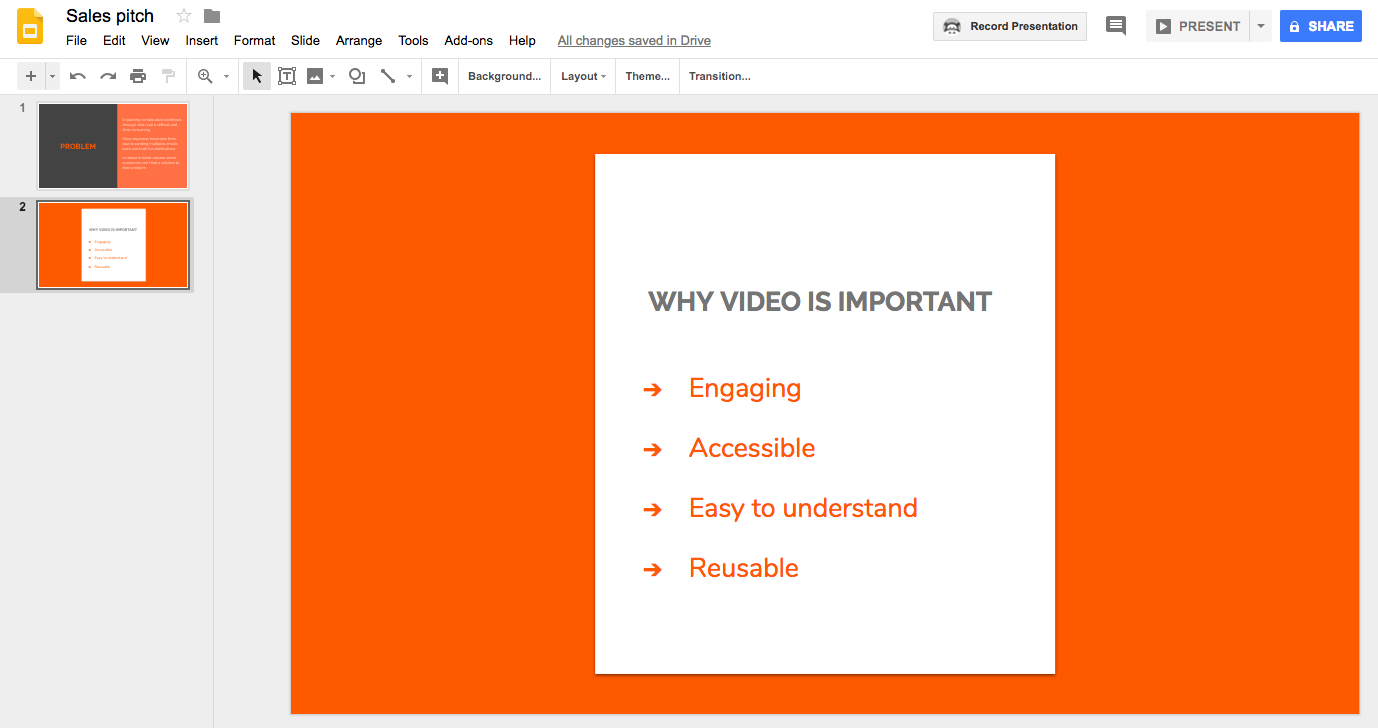This screenshot has height=728, width=1378.
Task: Activate the Select arrow tool
Action: pos(256,75)
